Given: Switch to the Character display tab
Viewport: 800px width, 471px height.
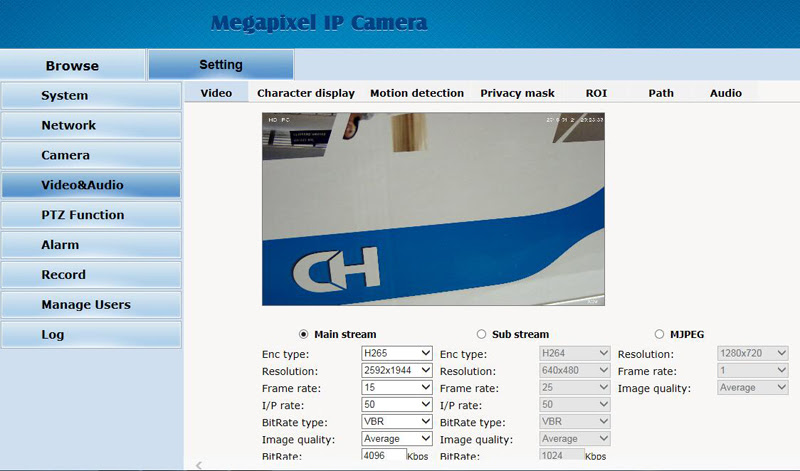Looking at the screenshot, I should coord(306,93).
